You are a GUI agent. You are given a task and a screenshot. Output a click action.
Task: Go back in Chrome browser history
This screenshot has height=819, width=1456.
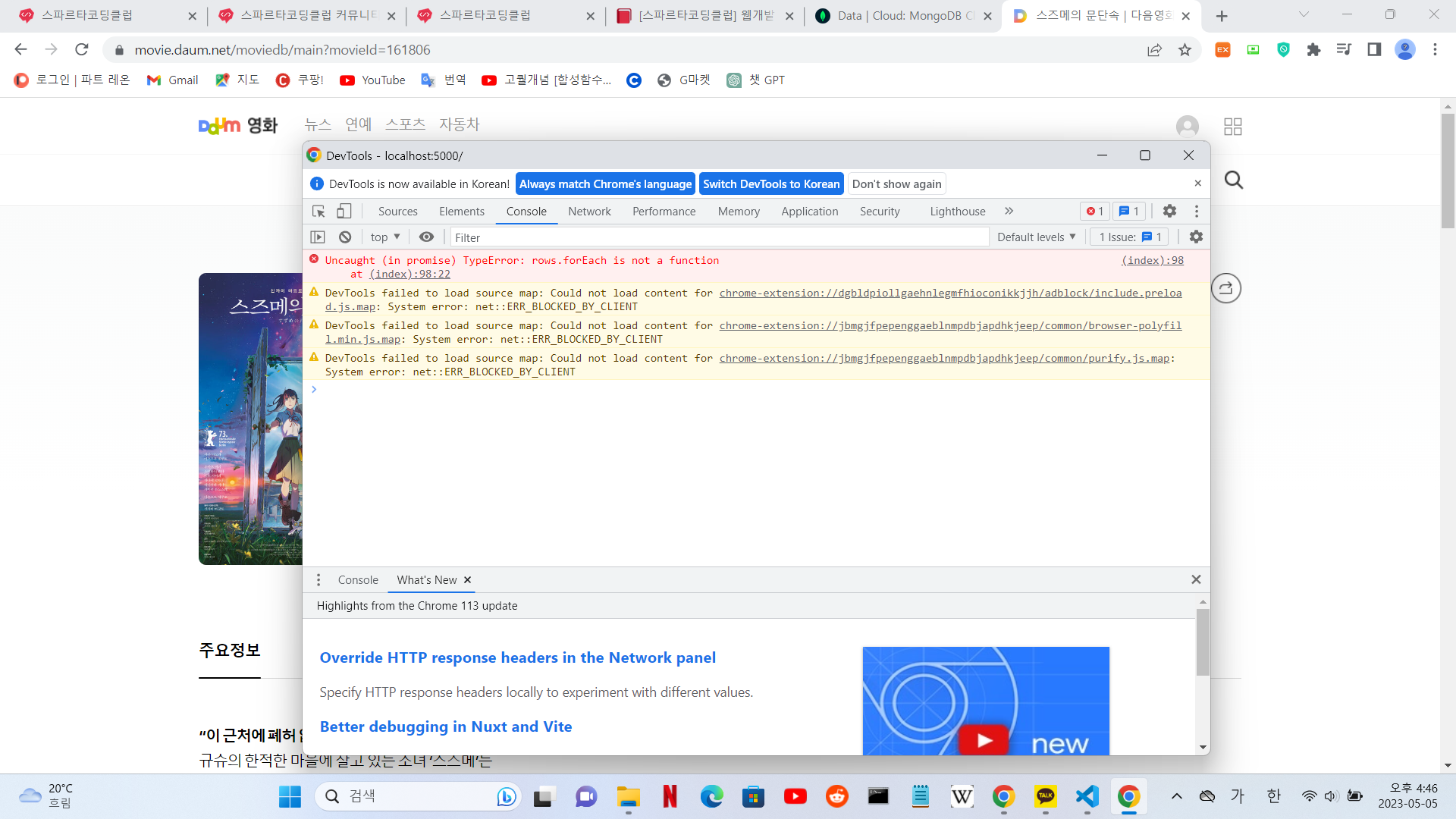coord(21,50)
